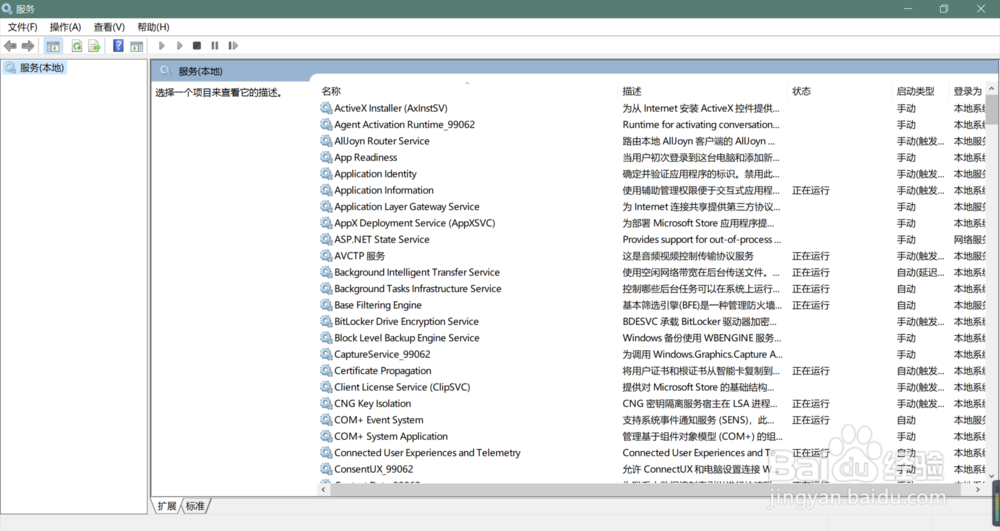Click the AllJoyn Router Service gear icon
Viewport: 1000px width, 531px height.
click(x=326, y=141)
